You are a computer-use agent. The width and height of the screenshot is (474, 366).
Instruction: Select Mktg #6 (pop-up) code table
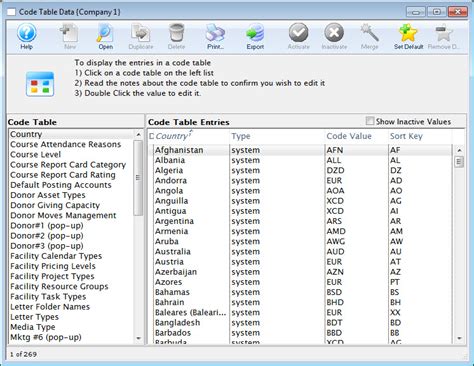(x=71, y=337)
